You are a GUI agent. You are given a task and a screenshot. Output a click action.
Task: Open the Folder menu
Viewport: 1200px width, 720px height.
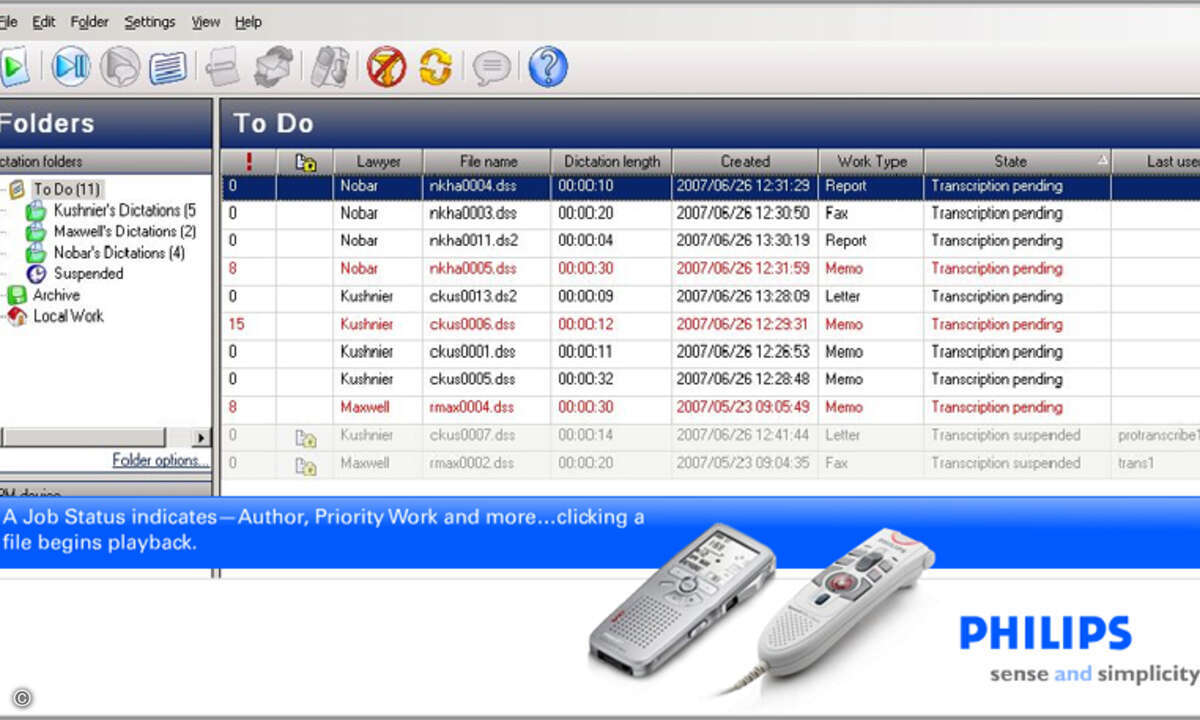point(89,21)
